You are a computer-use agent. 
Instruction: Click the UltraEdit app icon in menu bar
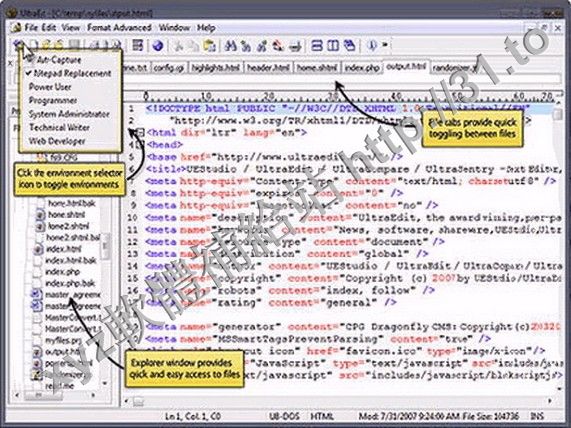tap(15, 28)
